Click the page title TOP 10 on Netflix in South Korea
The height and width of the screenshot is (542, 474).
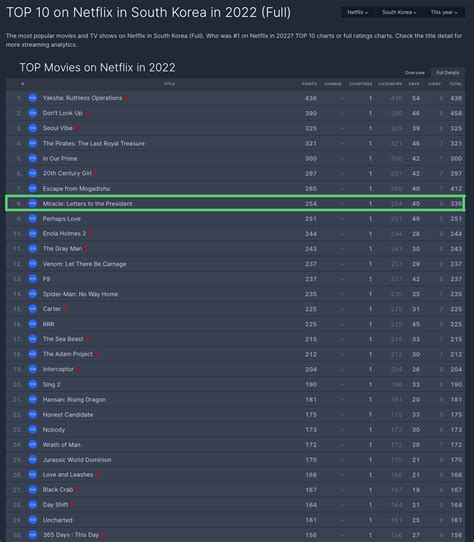pos(149,12)
